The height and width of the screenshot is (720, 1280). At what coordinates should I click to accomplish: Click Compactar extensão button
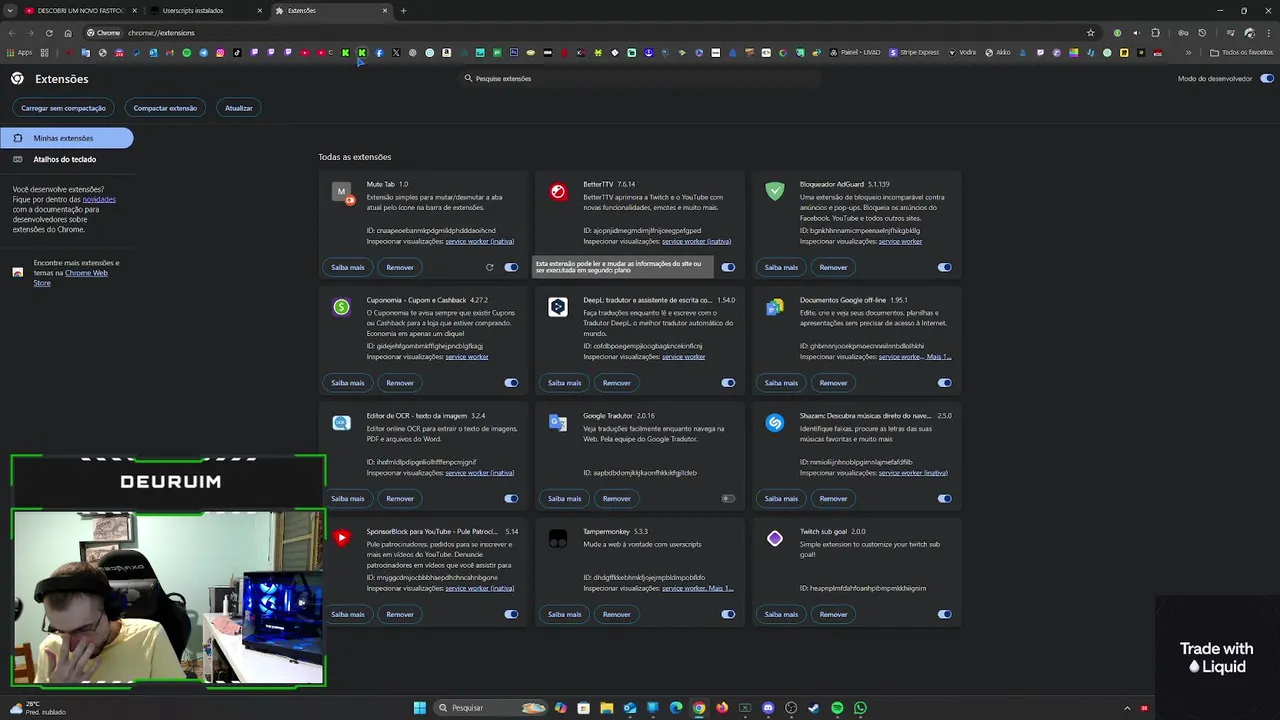pyautogui.click(x=165, y=108)
